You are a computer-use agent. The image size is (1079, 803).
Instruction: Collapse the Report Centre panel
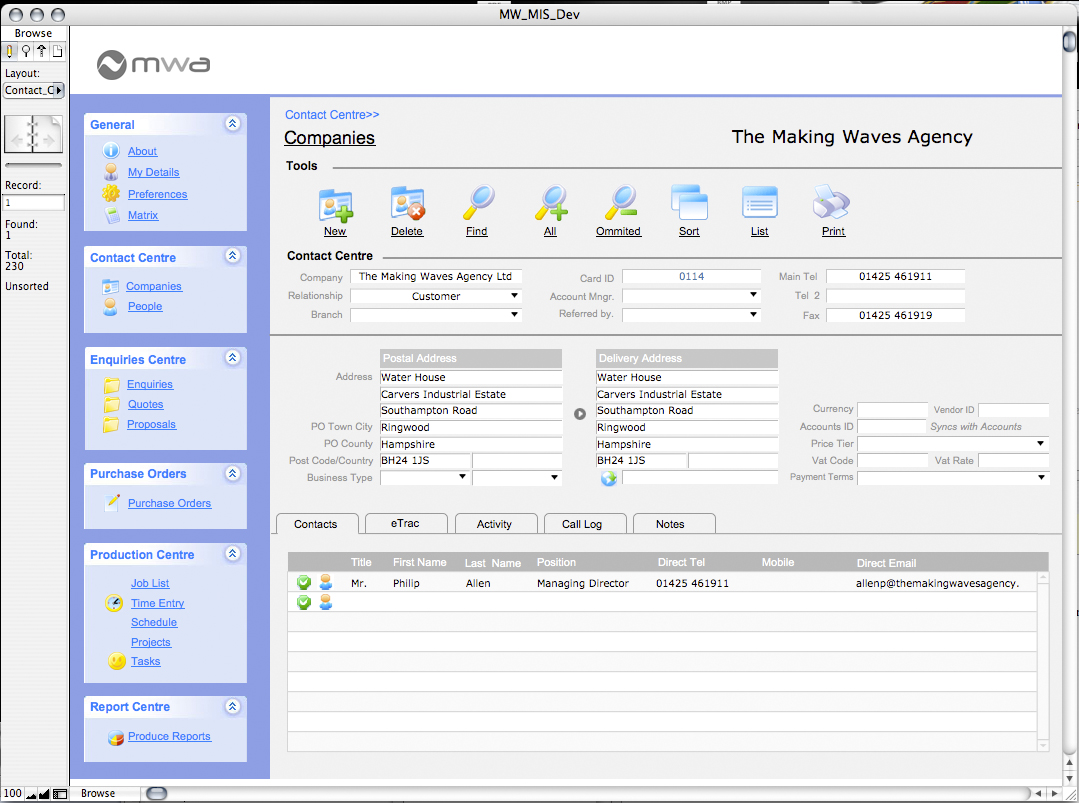pos(233,706)
